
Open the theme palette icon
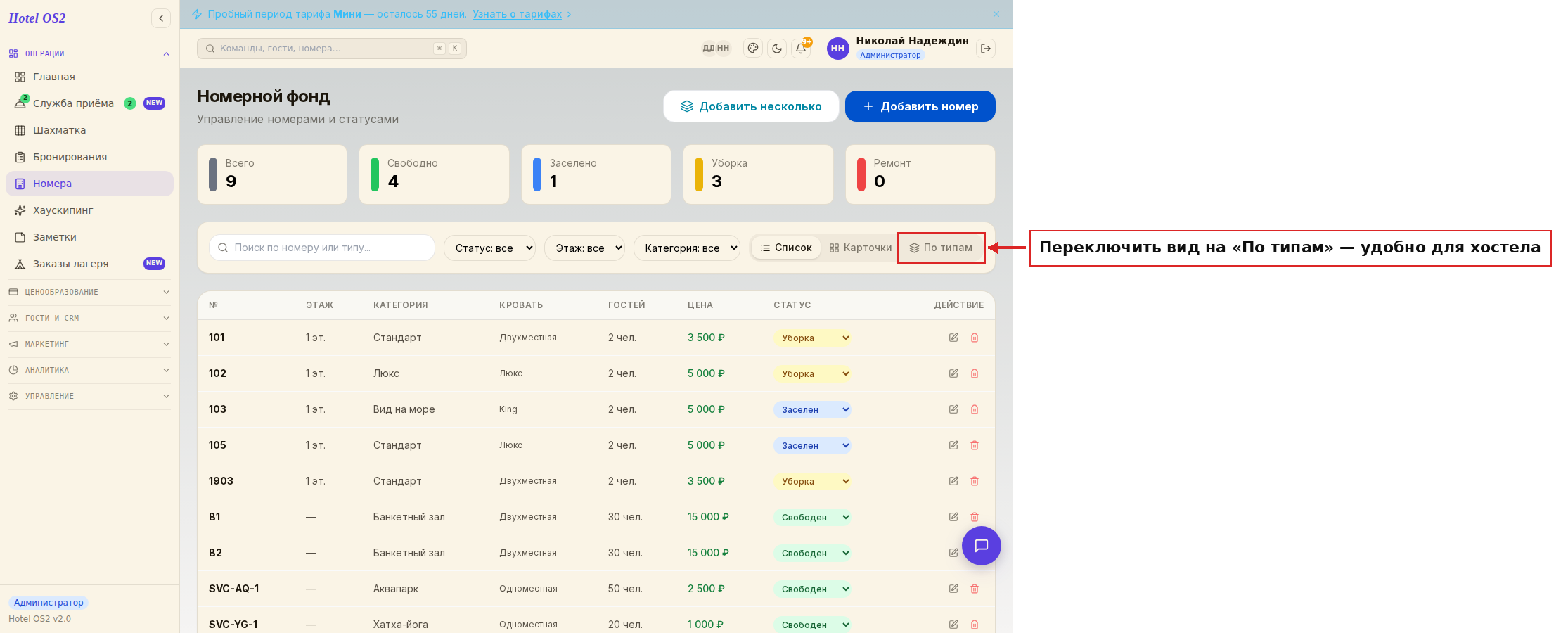click(x=753, y=49)
